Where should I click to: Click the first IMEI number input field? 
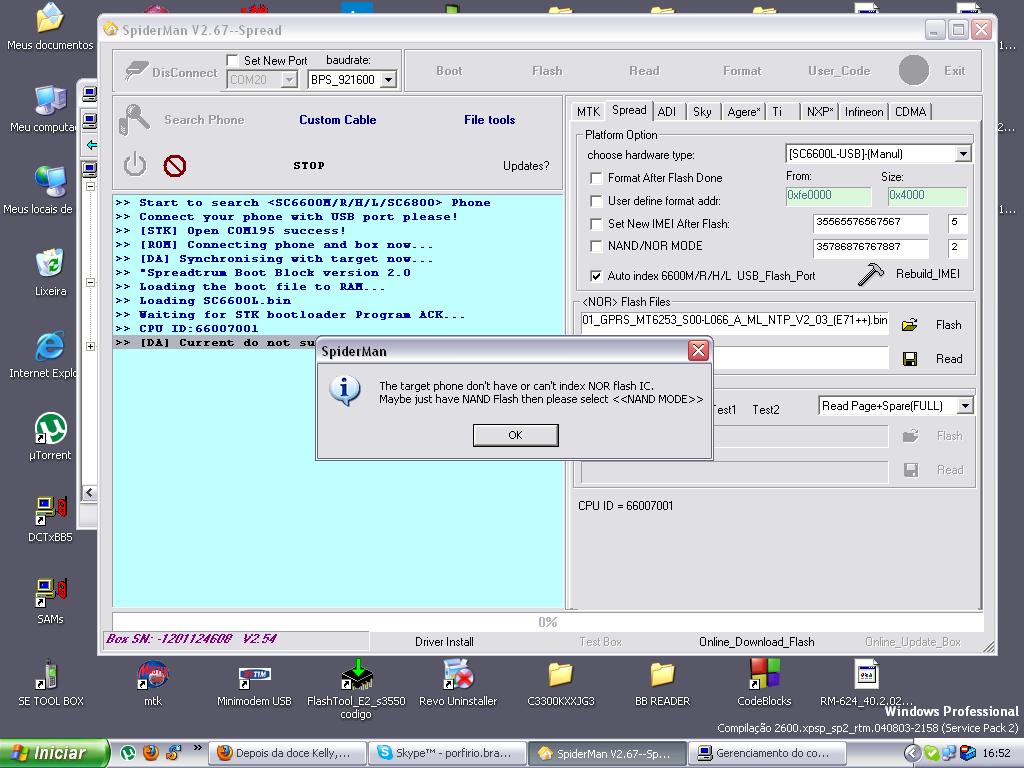870,222
